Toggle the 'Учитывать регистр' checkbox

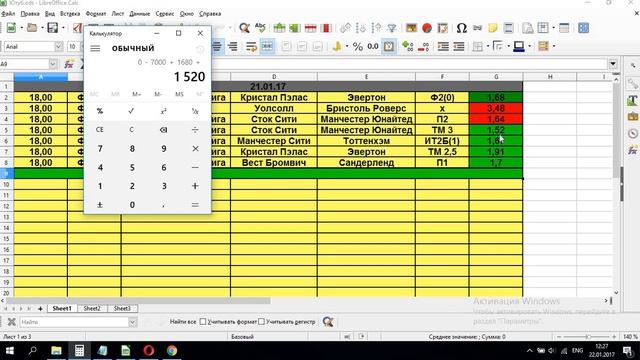[261, 322]
